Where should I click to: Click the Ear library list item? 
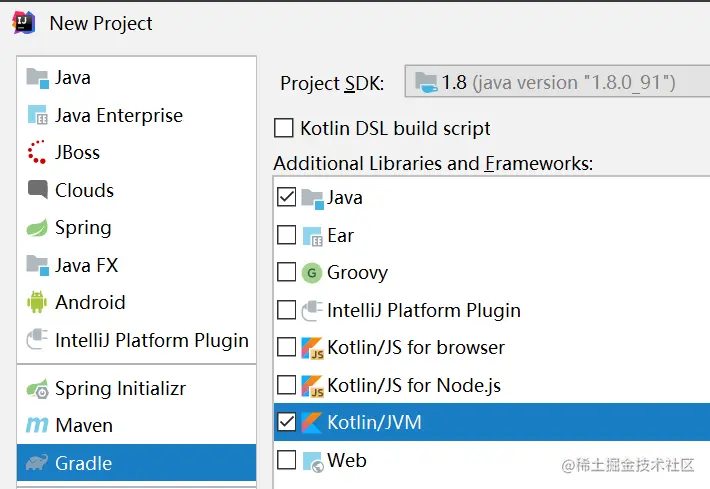coord(340,236)
